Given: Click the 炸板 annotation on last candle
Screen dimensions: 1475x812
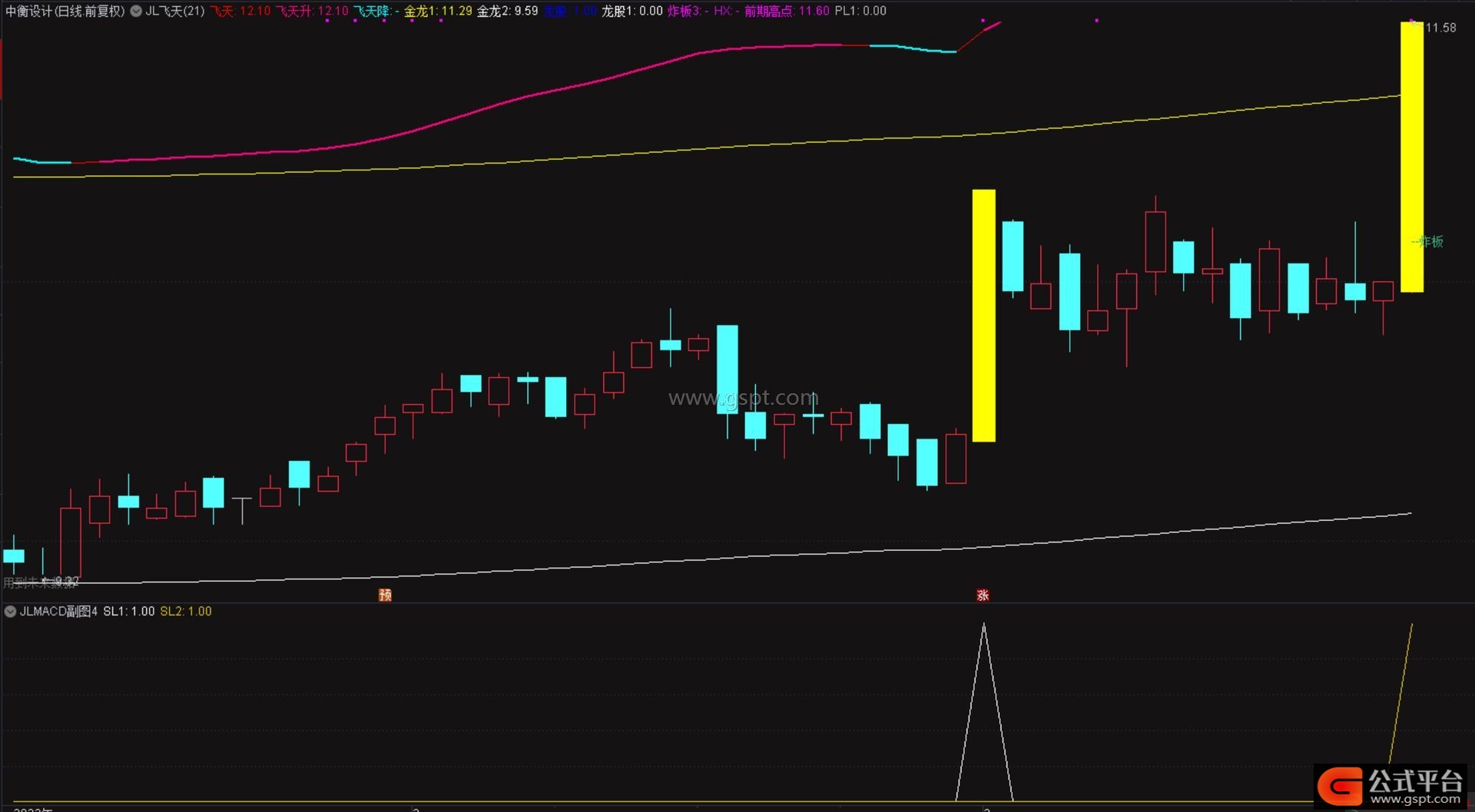Looking at the screenshot, I should tap(1428, 241).
